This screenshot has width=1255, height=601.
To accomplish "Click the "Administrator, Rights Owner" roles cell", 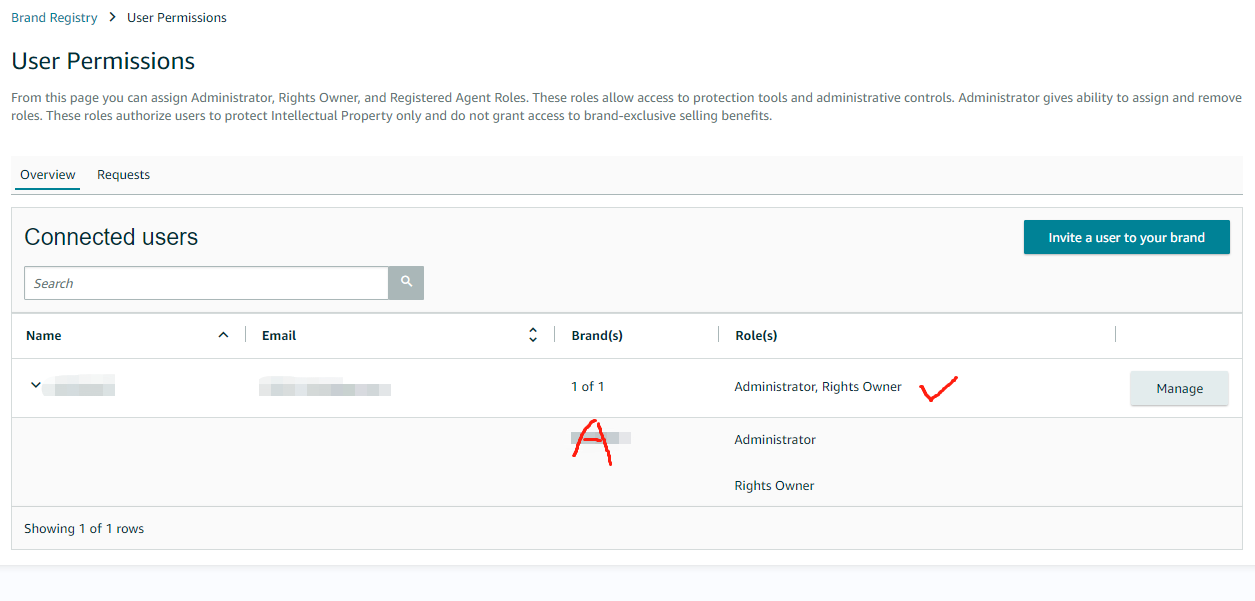I will coord(817,387).
